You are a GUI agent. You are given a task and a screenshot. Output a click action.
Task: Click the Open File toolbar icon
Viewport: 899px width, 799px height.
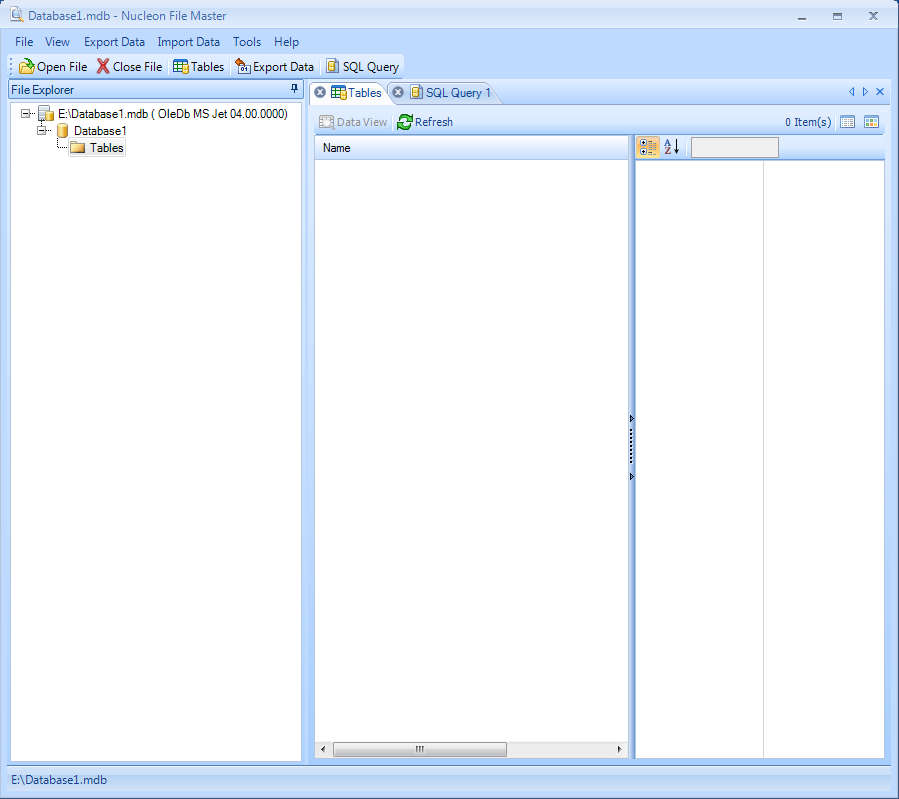coord(27,67)
